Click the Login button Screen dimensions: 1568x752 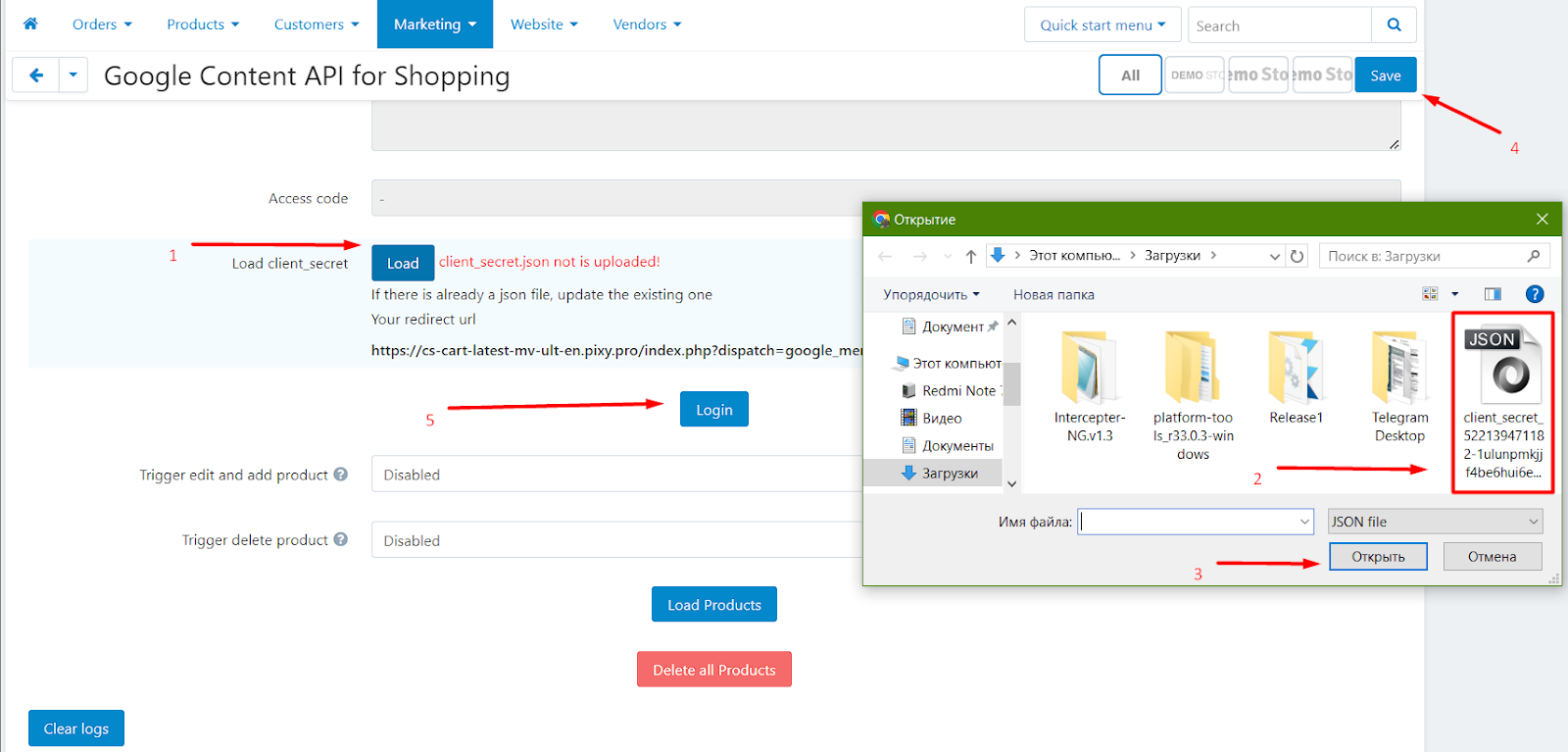point(714,409)
